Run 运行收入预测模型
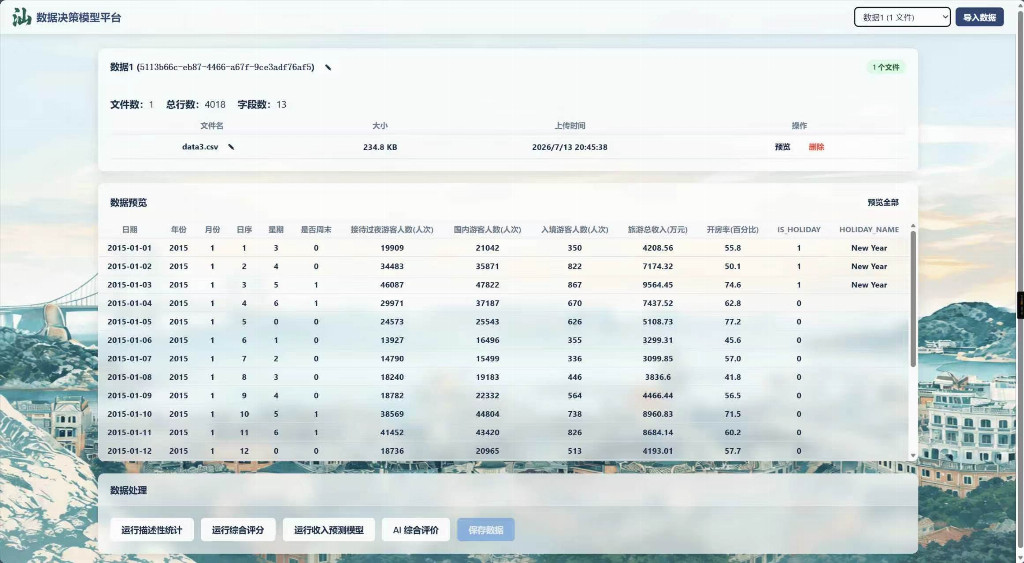The height and width of the screenshot is (563, 1024). coord(328,530)
